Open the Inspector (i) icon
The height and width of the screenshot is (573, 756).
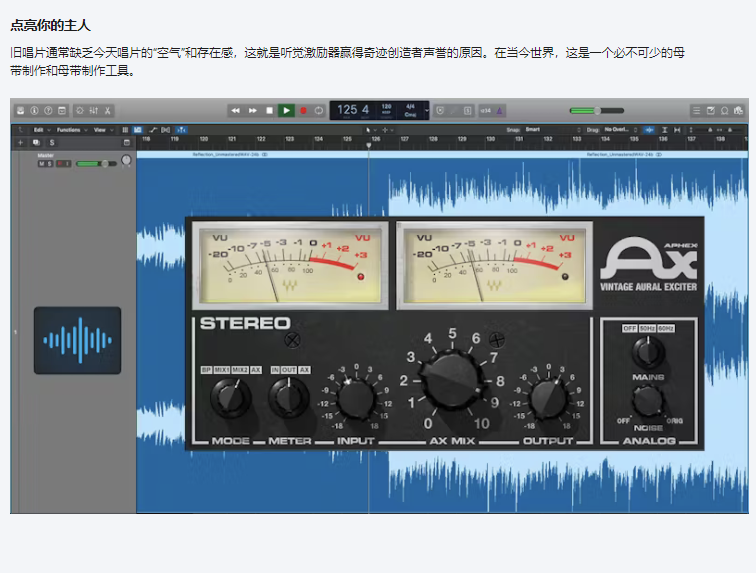pos(34,110)
